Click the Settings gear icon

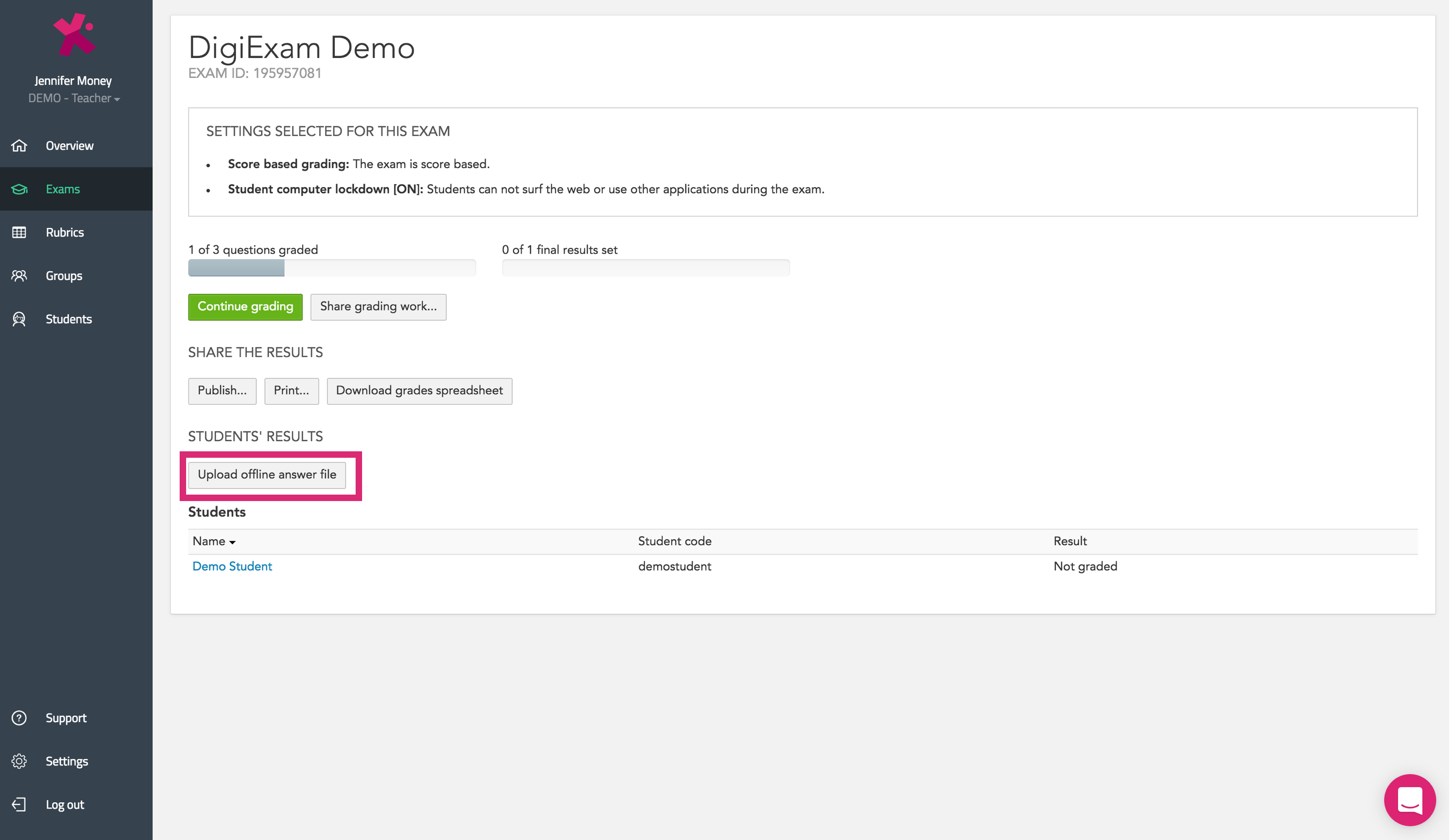point(19,761)
